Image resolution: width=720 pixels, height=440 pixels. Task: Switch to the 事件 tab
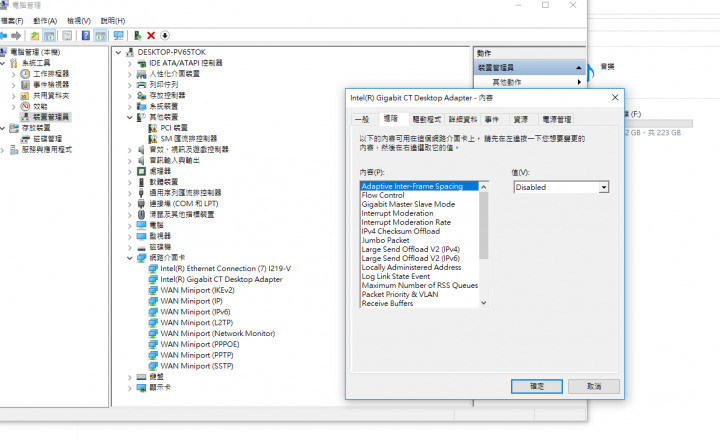click(x=492, y=119)
